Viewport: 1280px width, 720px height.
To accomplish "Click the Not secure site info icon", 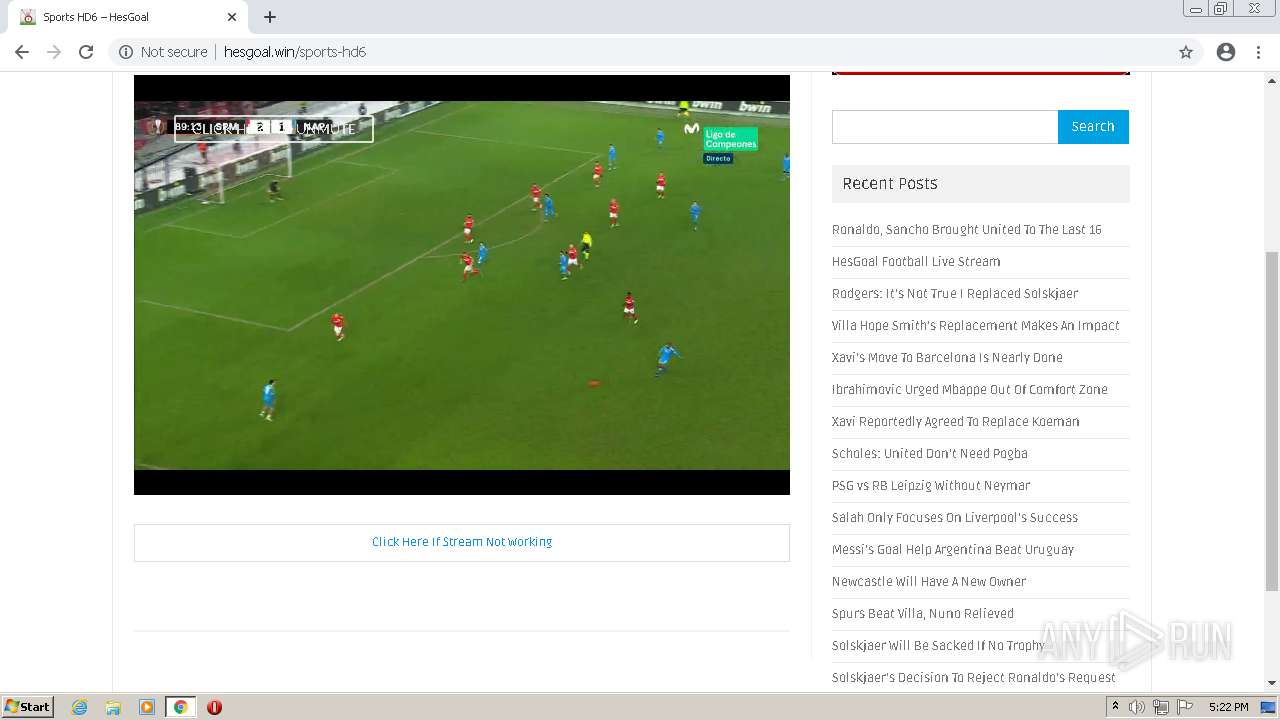I will [x=126, y=52].
